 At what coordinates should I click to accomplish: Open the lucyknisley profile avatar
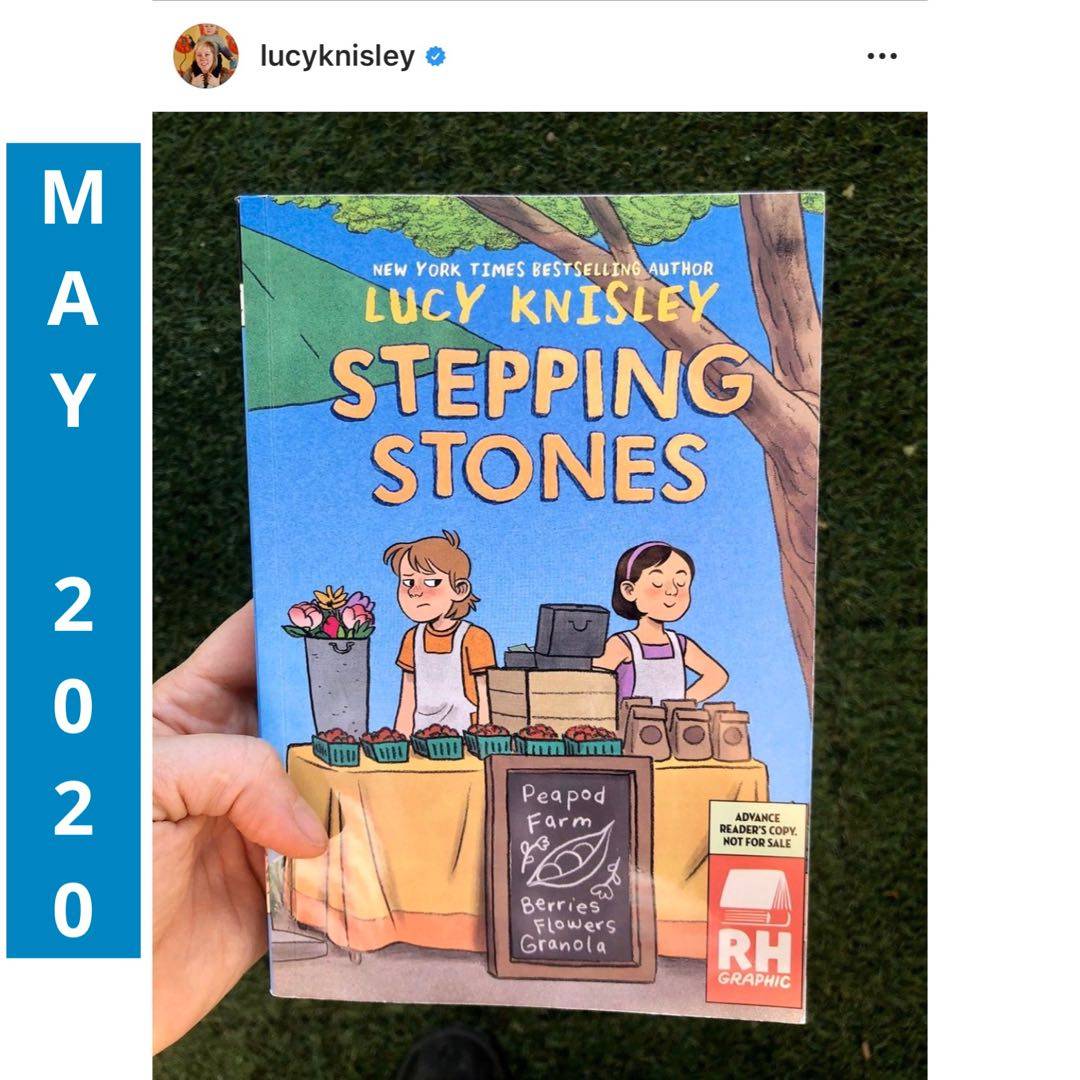pyautogui.click(x=205, y=56)
